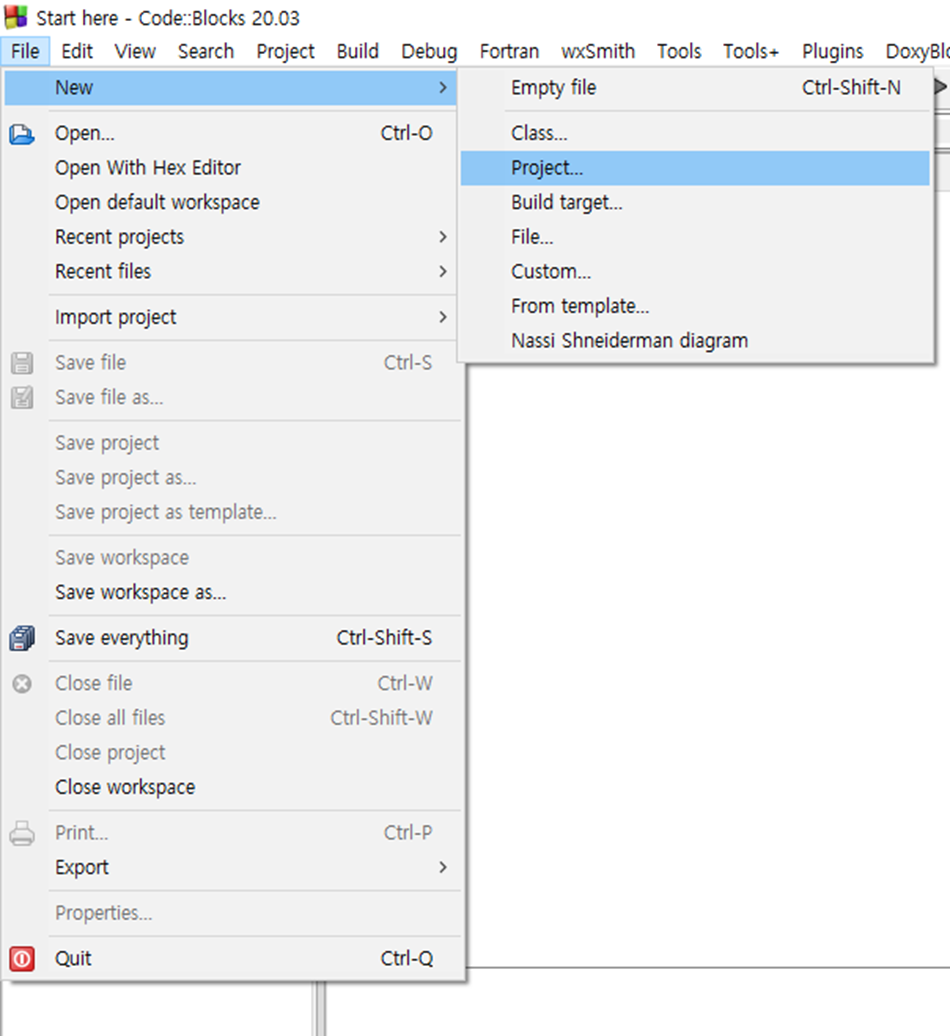Click Export in the File menu
This screenshot has height=1036, width=950.
tap(231, 868)
